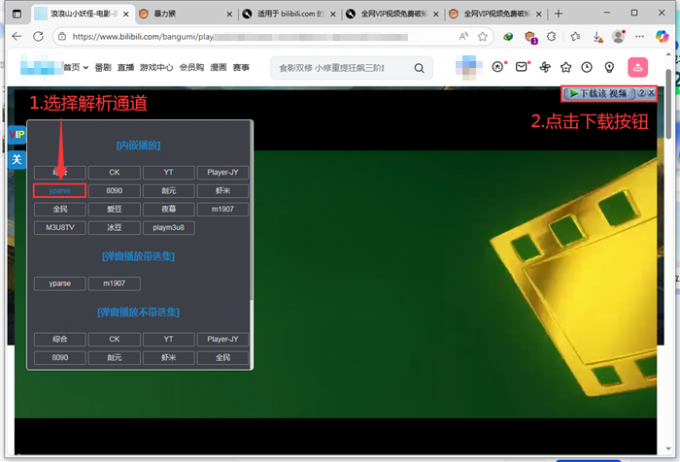
Task: Open Read aloud from address bar
Action: (x=464, y=37)
